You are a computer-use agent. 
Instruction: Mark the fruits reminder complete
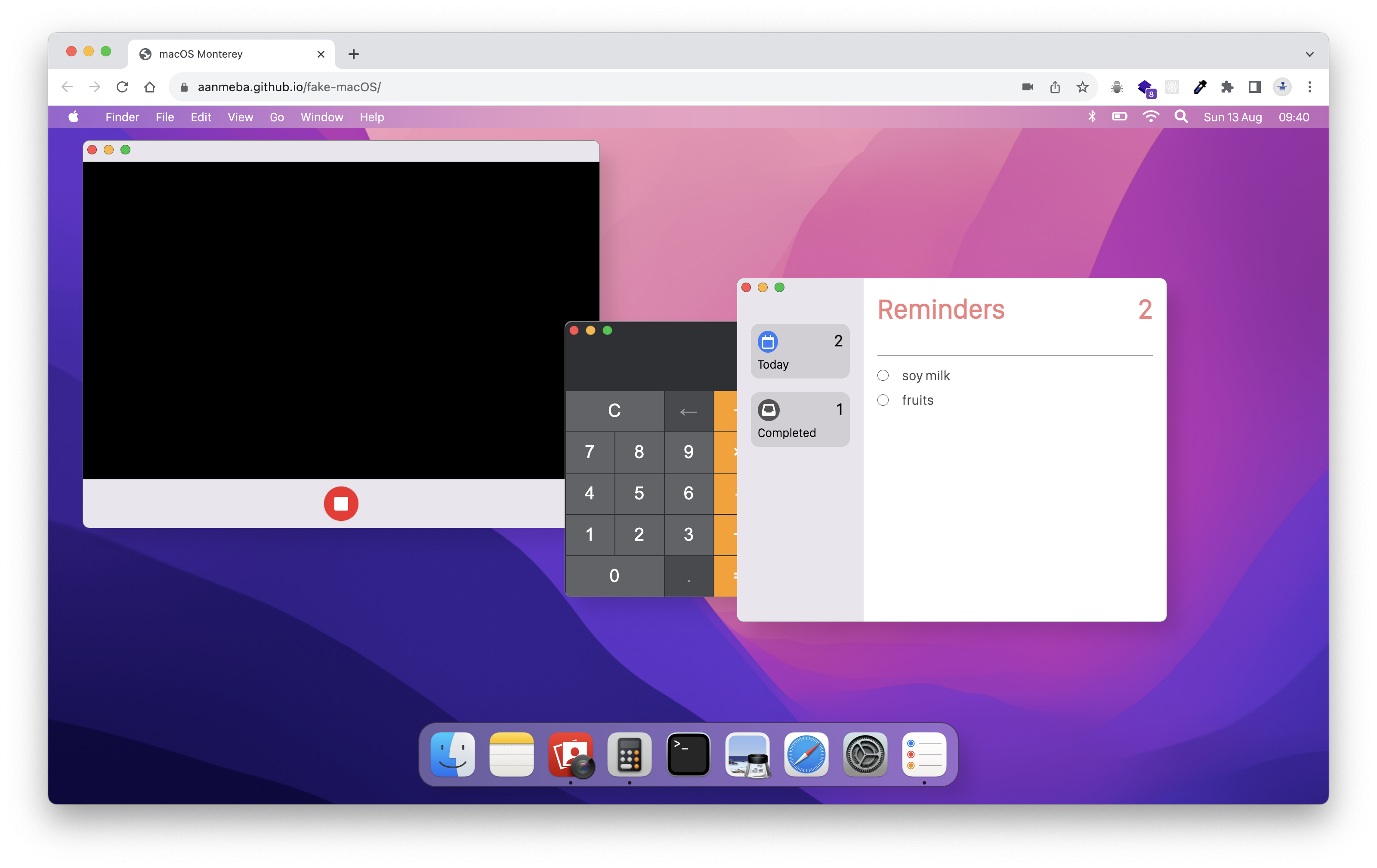pos(883,400)
